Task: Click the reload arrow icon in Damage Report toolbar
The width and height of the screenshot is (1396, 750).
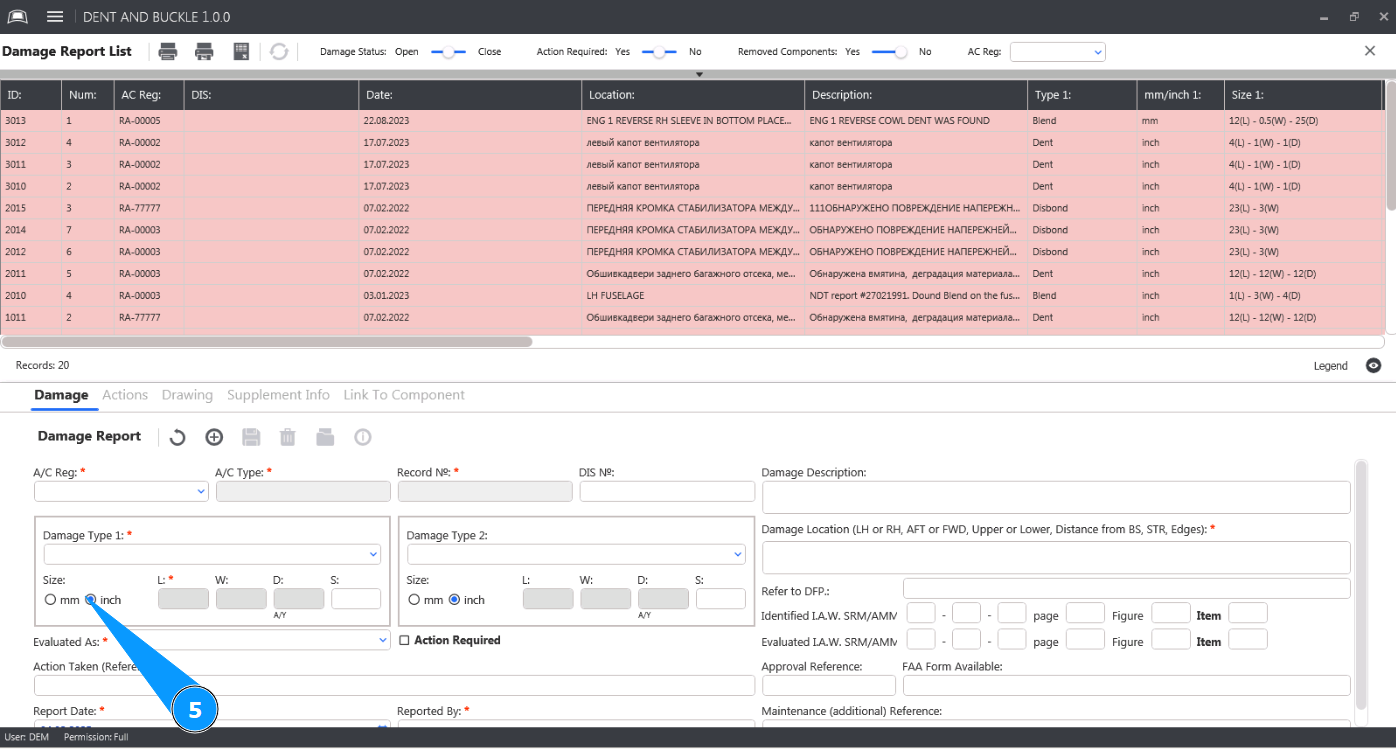Action: [177, 437]
